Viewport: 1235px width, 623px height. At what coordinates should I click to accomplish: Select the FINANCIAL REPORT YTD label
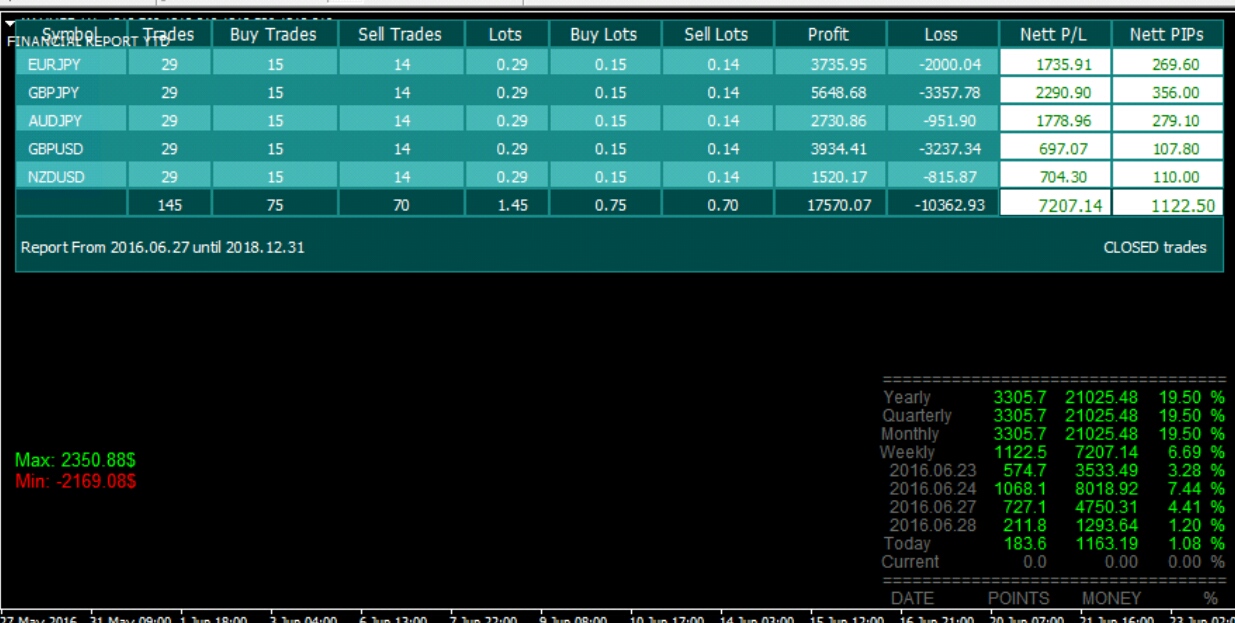point(88,42)
